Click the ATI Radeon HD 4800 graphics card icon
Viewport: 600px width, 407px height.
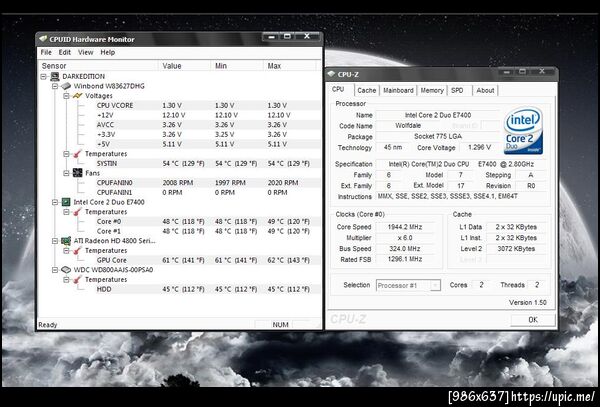(66, 241)
